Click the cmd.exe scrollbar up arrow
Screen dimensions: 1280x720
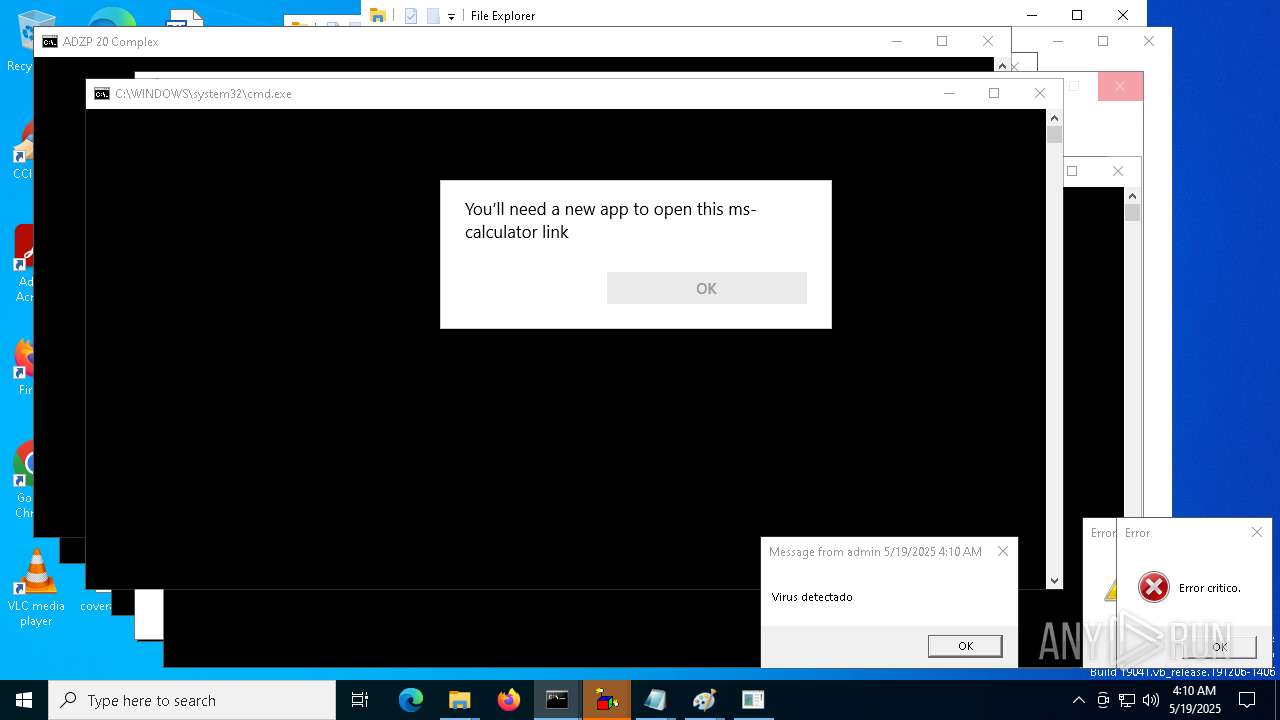[x=1054, y=117]
